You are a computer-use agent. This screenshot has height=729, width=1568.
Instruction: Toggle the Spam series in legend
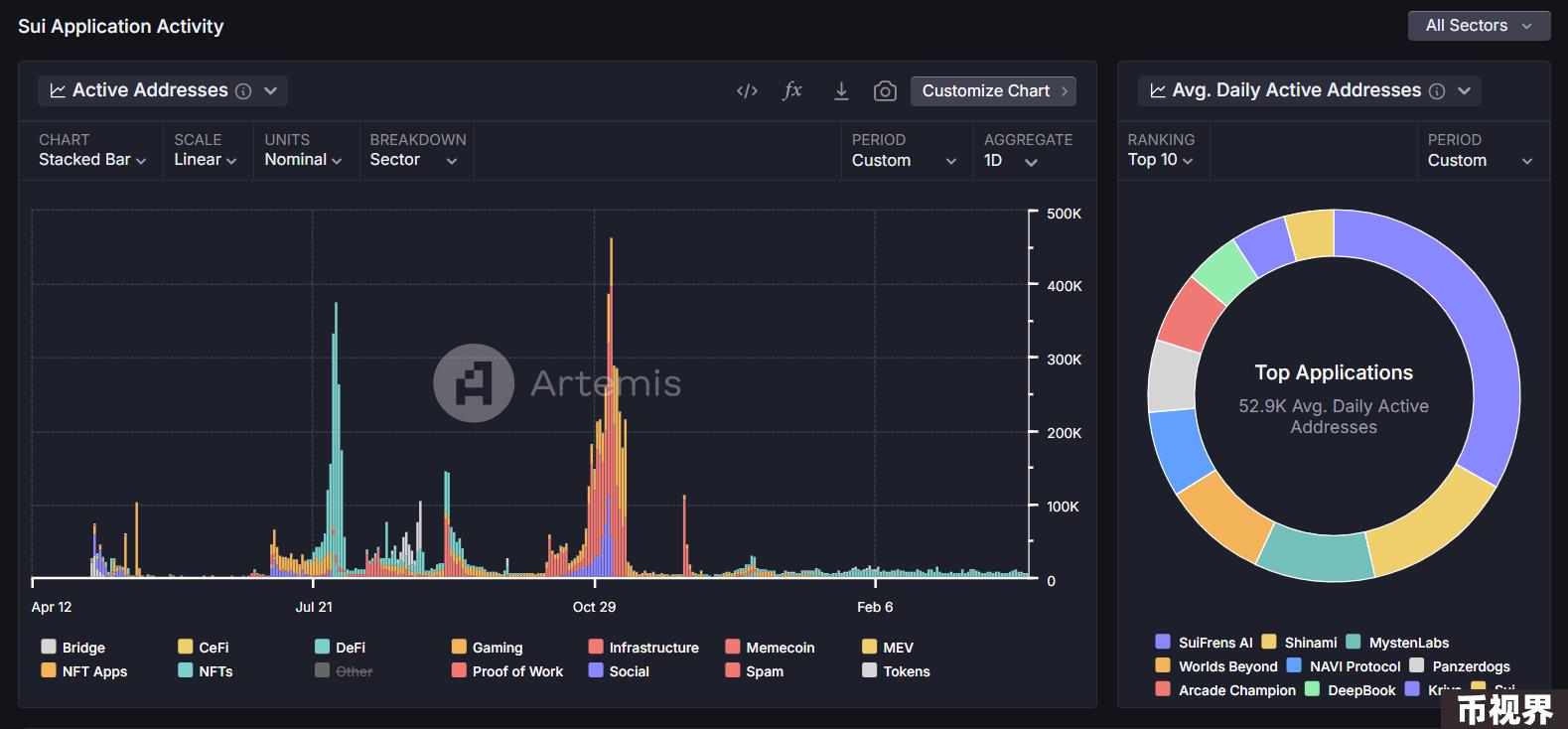(x=755, y=671)
